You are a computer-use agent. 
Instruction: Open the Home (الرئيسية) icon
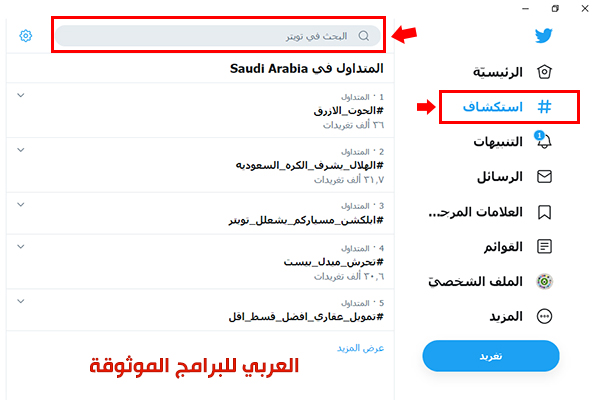(x=545, y=72)
